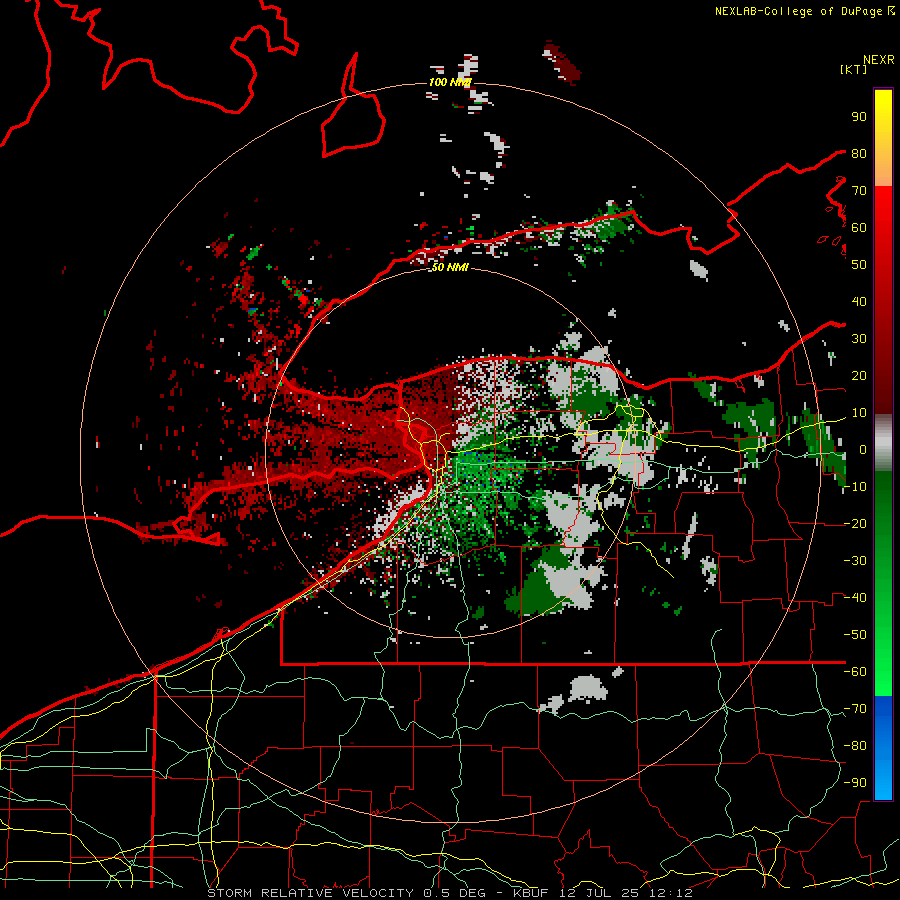The image size is (900, 900).
Task: Click the -10 value on the velocity scale
Action: [855, 487]
